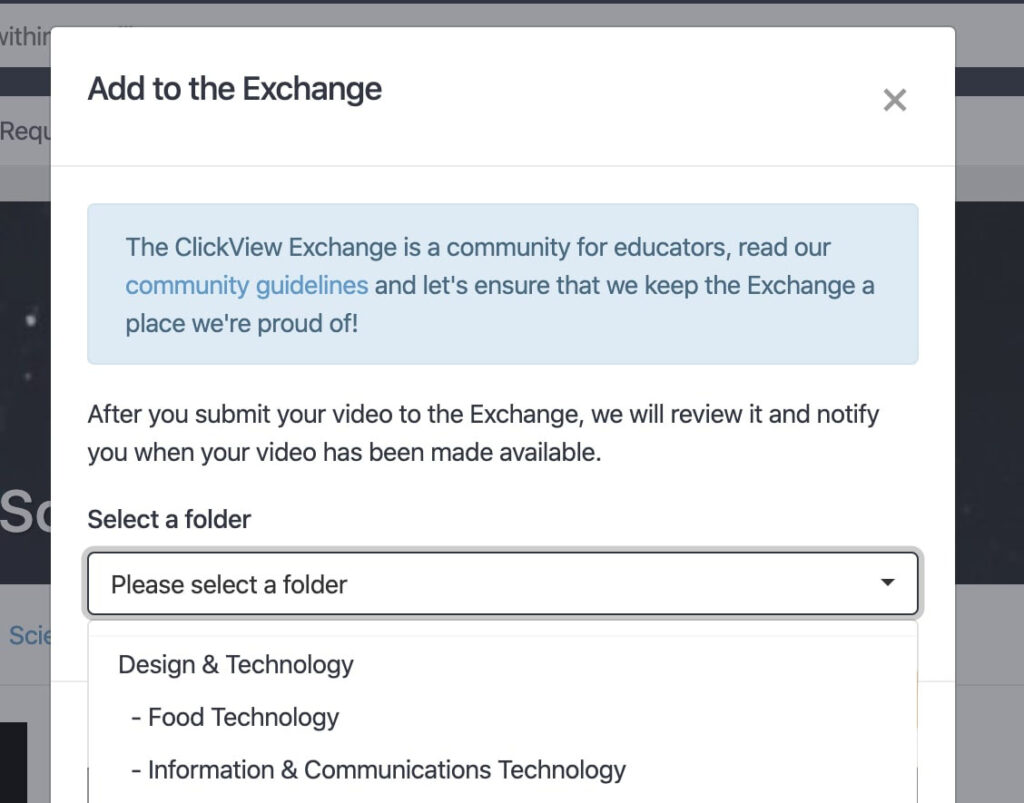Close the Add to the Exchange dialog
Screen dimensions: 1024x803
click(894, 100)
